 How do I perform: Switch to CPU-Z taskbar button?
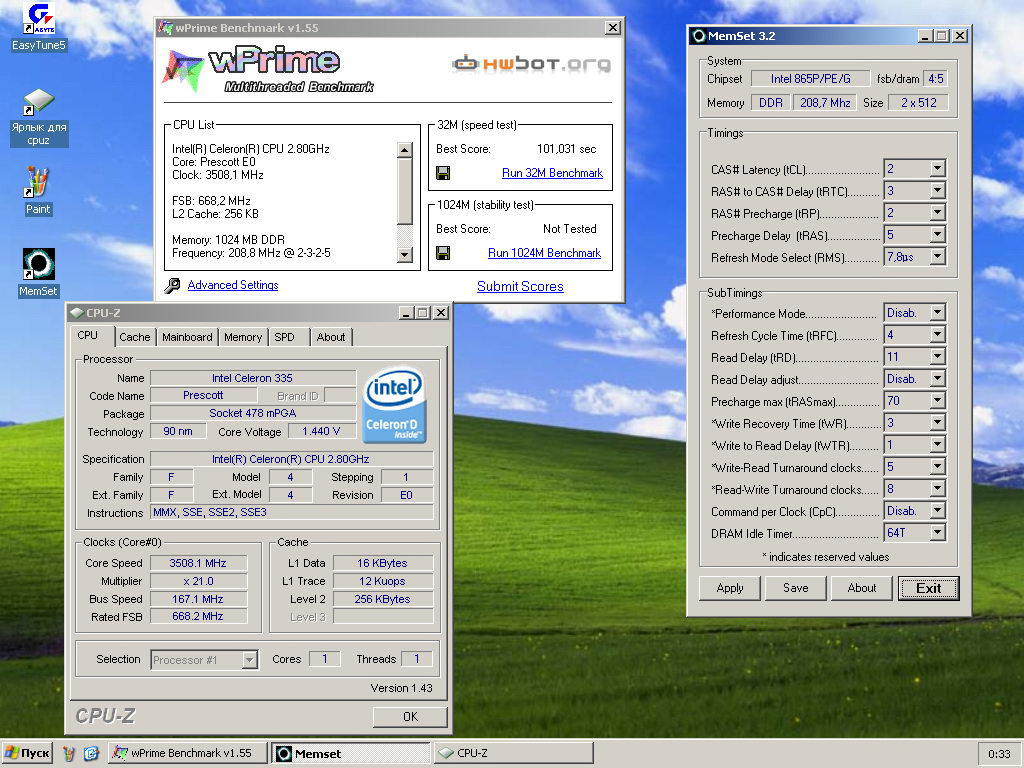[513, 753]
